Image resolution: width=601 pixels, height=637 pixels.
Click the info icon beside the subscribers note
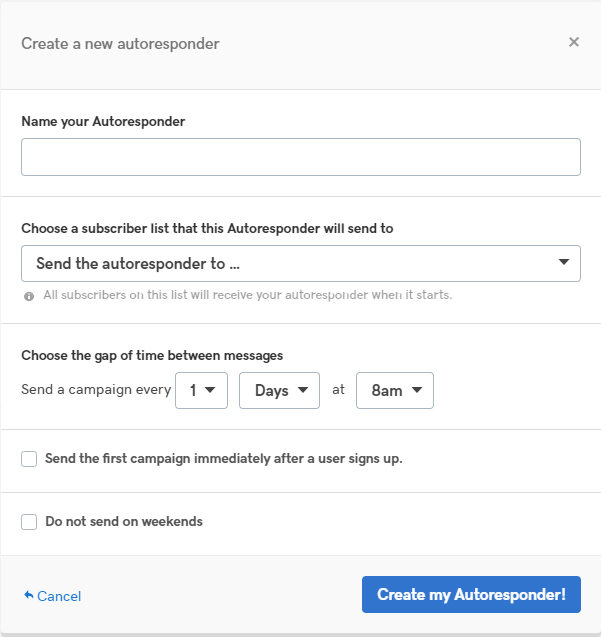(29, 296)
